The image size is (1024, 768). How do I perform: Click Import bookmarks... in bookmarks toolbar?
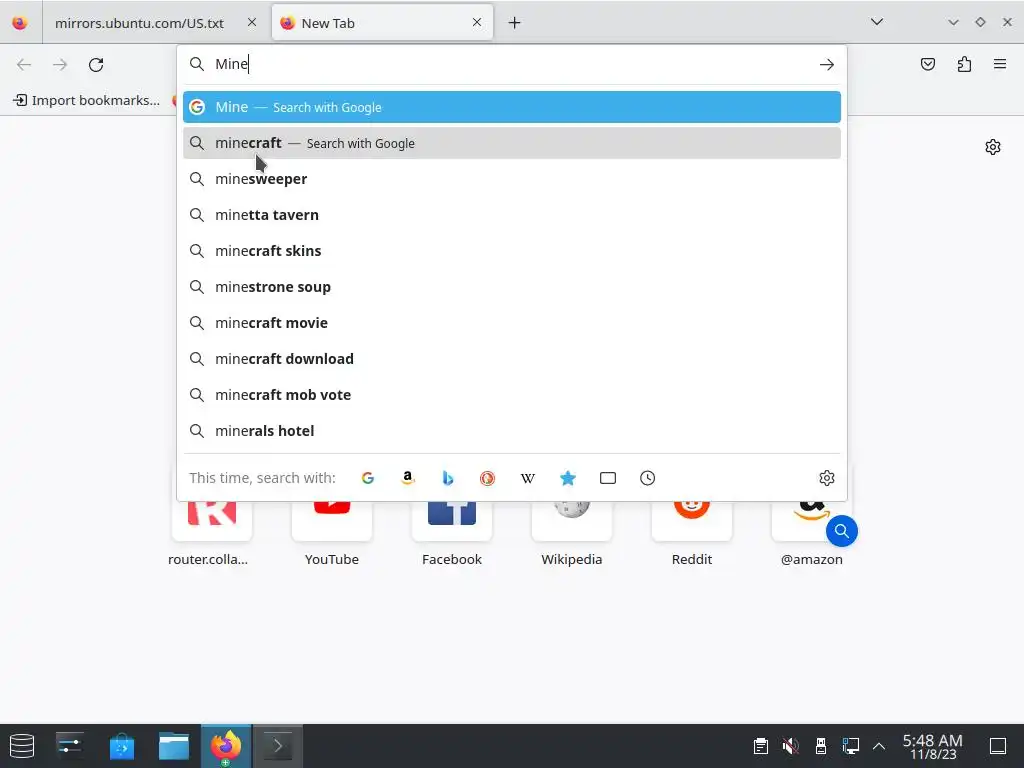[x=87, y=100]
